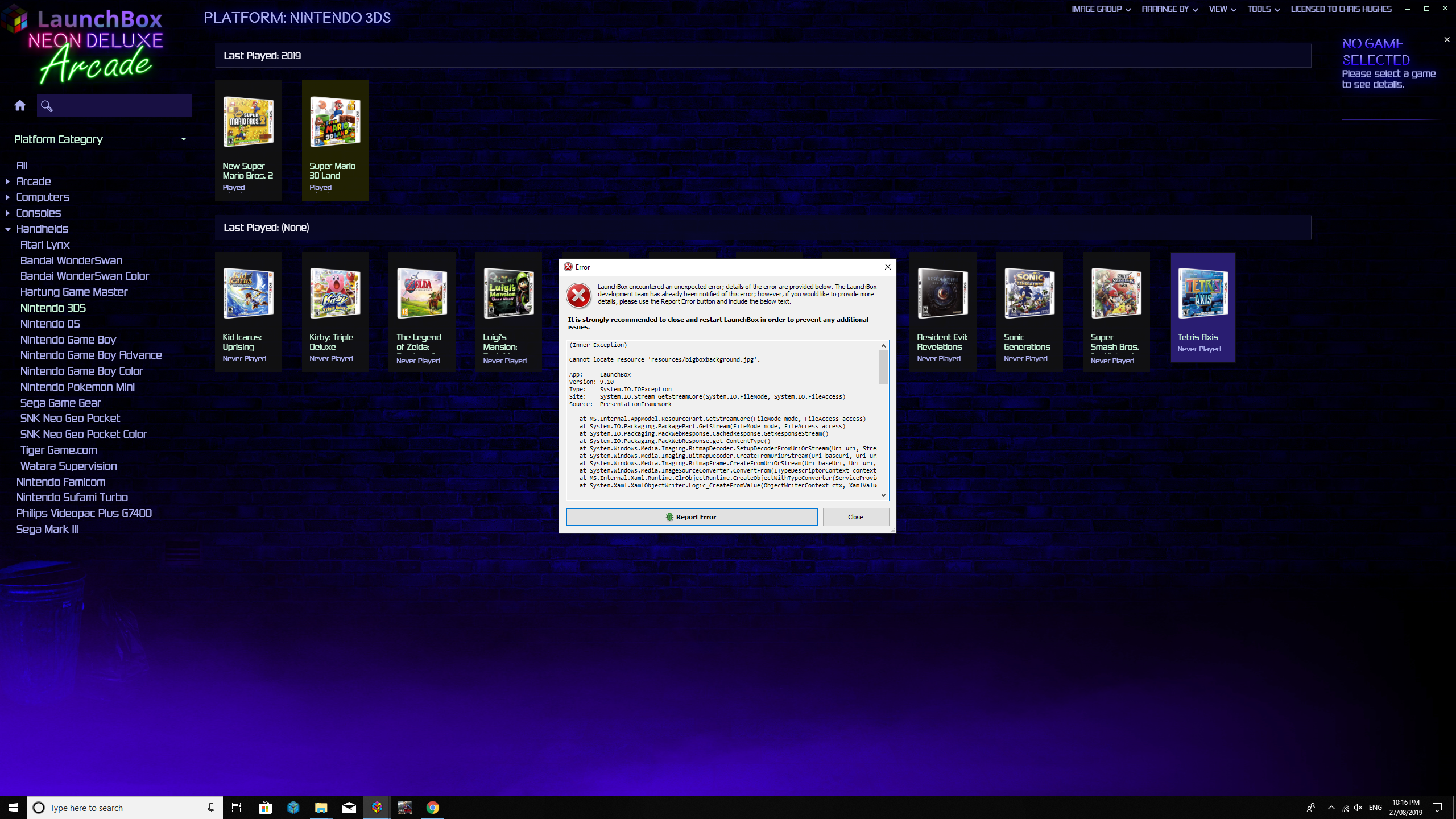Click the search magnifier icon

[47, 106]
